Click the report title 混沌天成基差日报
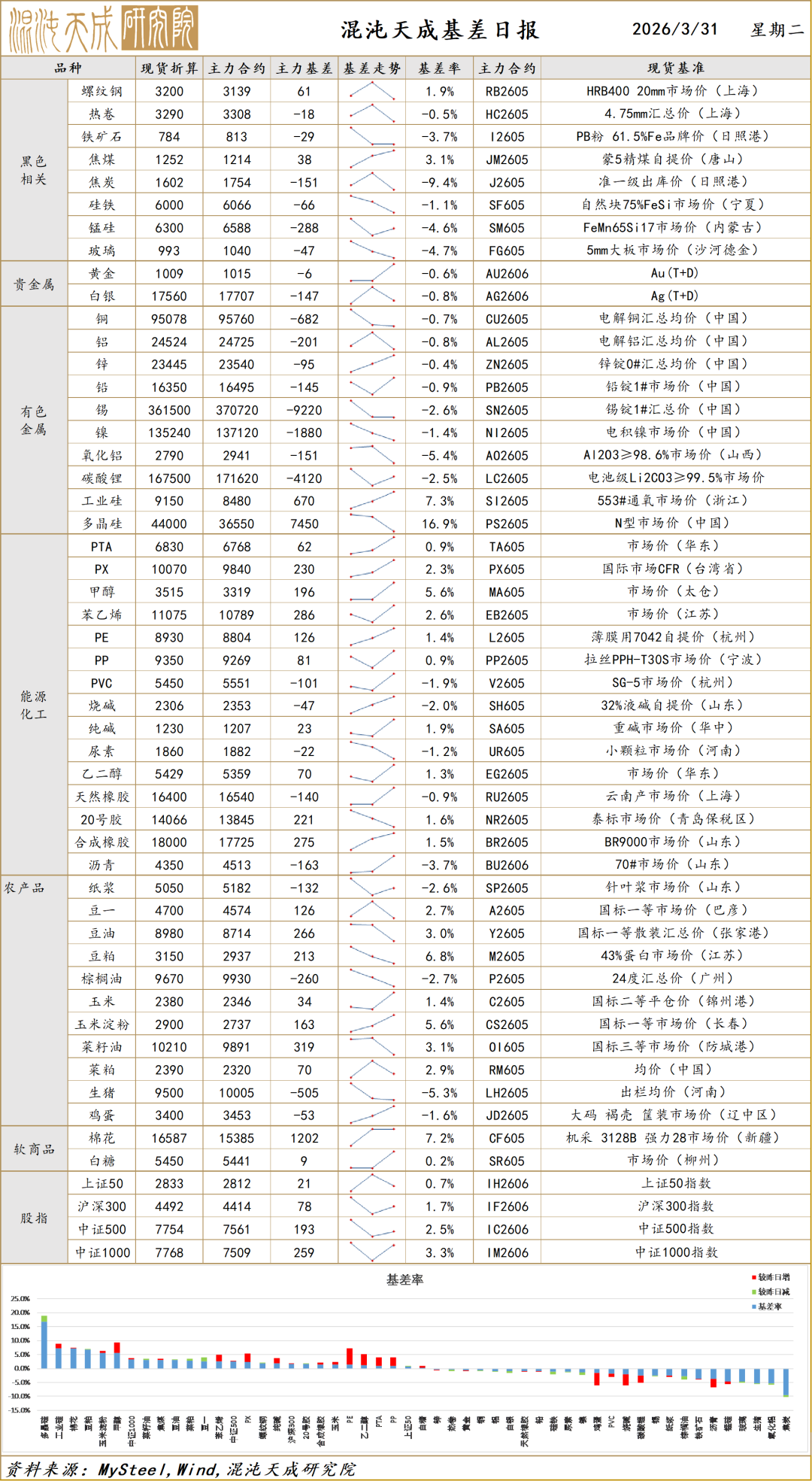The height and width of the screenshot is (1481, 812). point(440,30)
